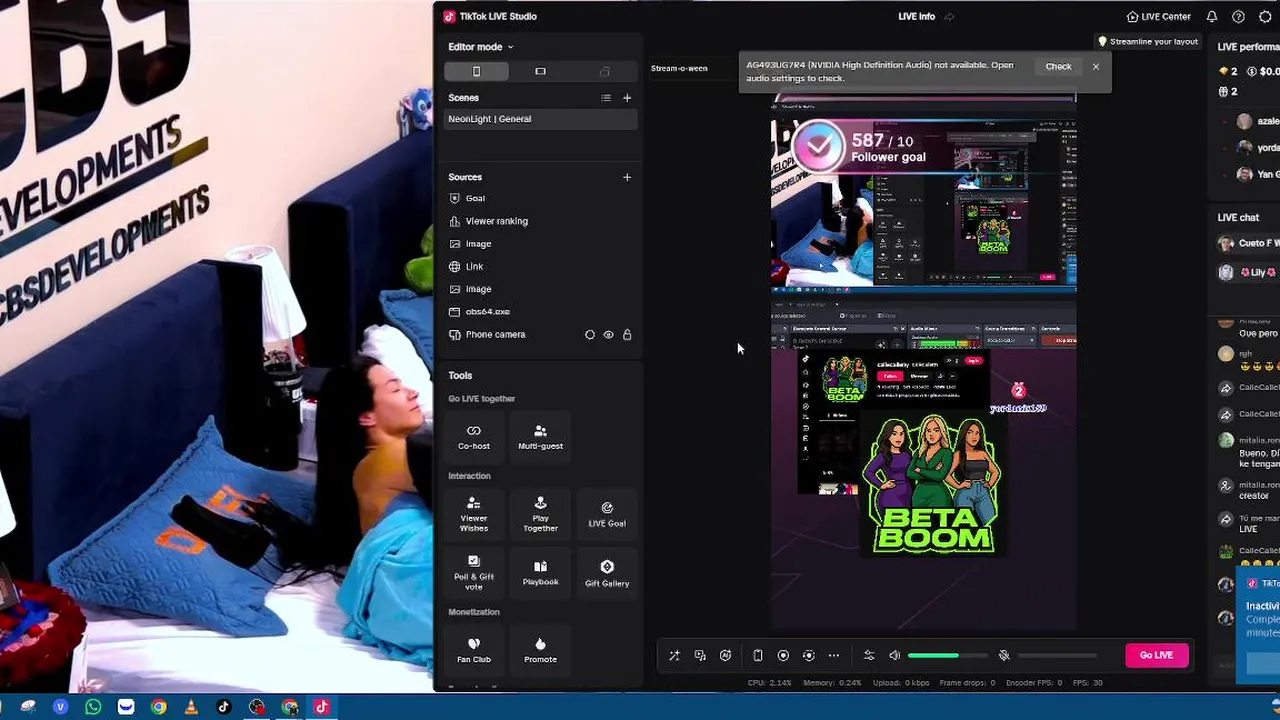Select the NeonLight | General scene
This screenshot has width=1280, height=720.
pos(540,119)
